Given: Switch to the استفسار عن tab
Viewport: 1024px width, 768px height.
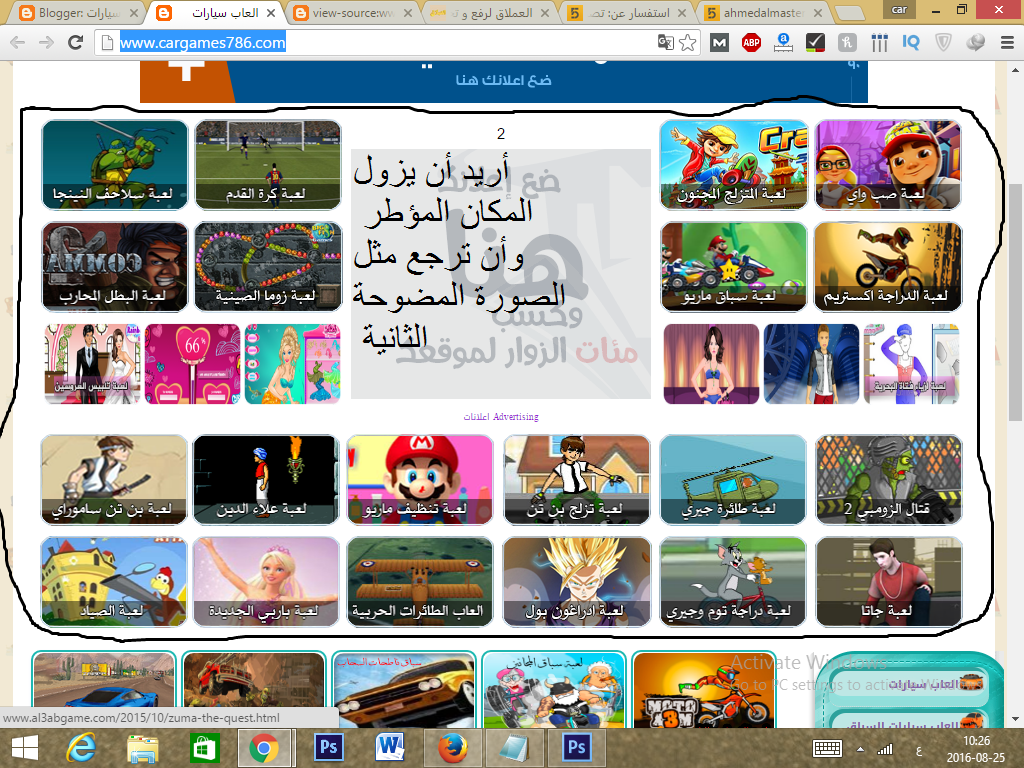Looking at the screenshot, I should pos(627,13).
